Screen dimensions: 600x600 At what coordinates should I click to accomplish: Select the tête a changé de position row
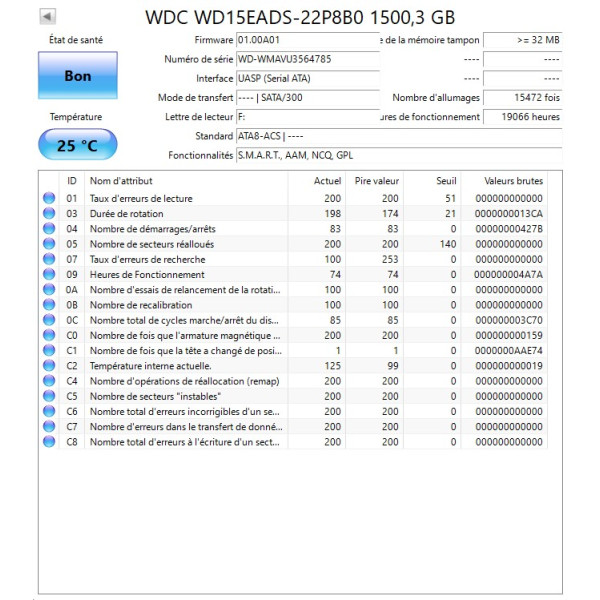293,350
